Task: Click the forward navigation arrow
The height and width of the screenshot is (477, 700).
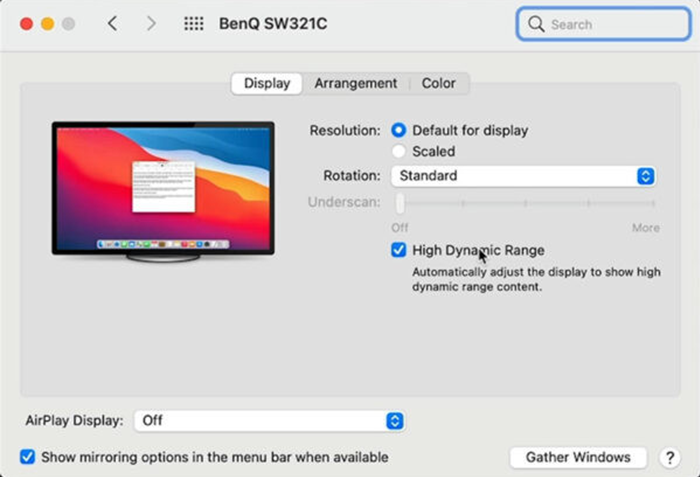Action: click(151, 23)
